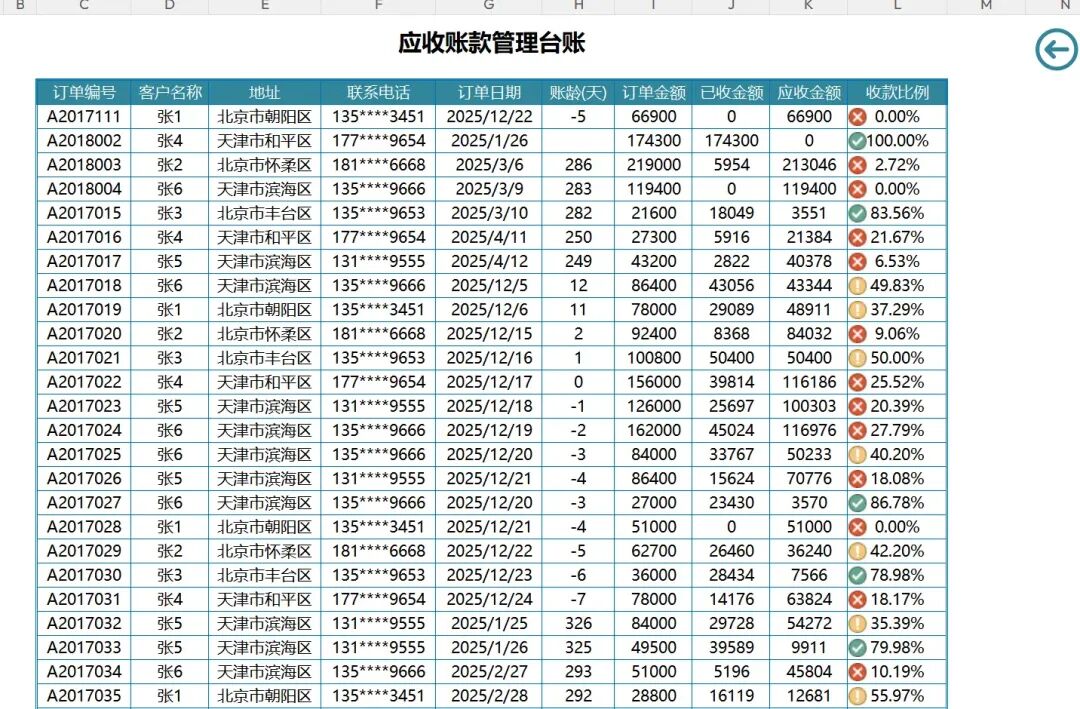1080x709 pixels.
Task: Select column G header letter
Action: (489, 6)
